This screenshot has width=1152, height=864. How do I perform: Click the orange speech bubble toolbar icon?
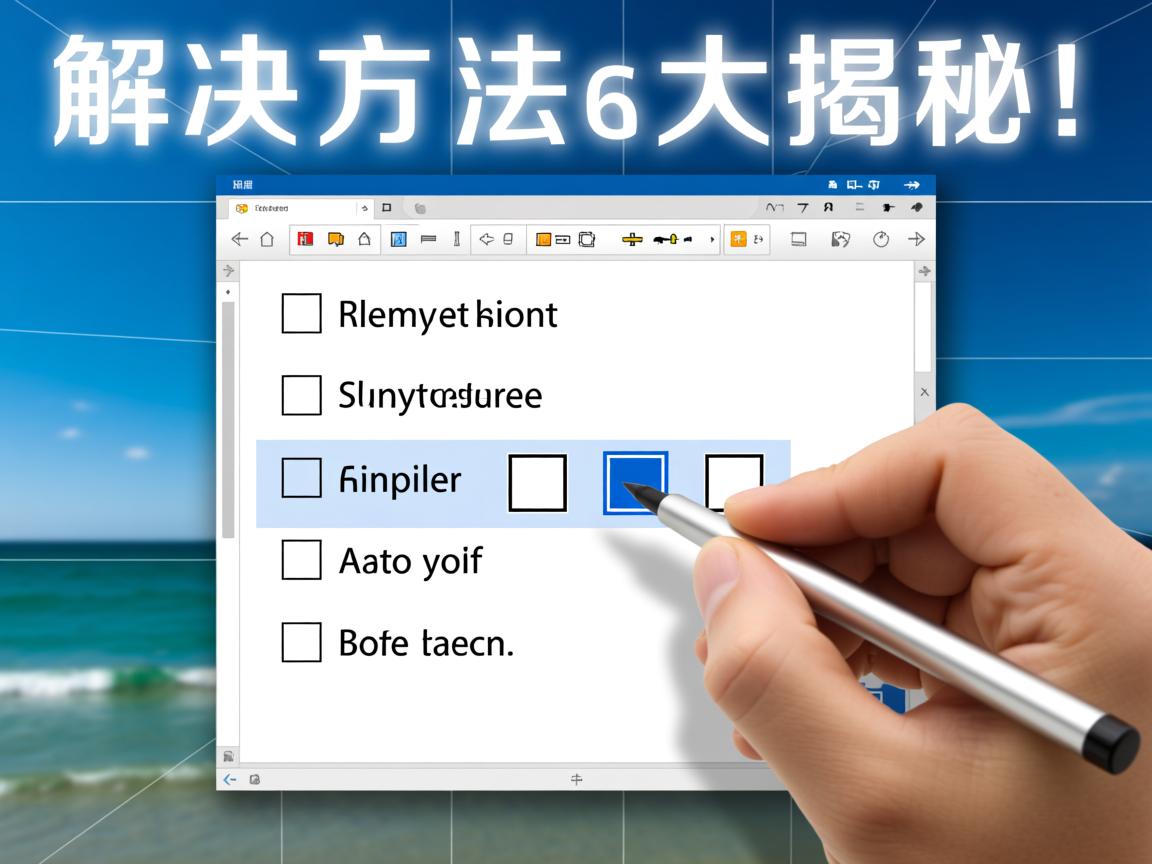[336, 239]
